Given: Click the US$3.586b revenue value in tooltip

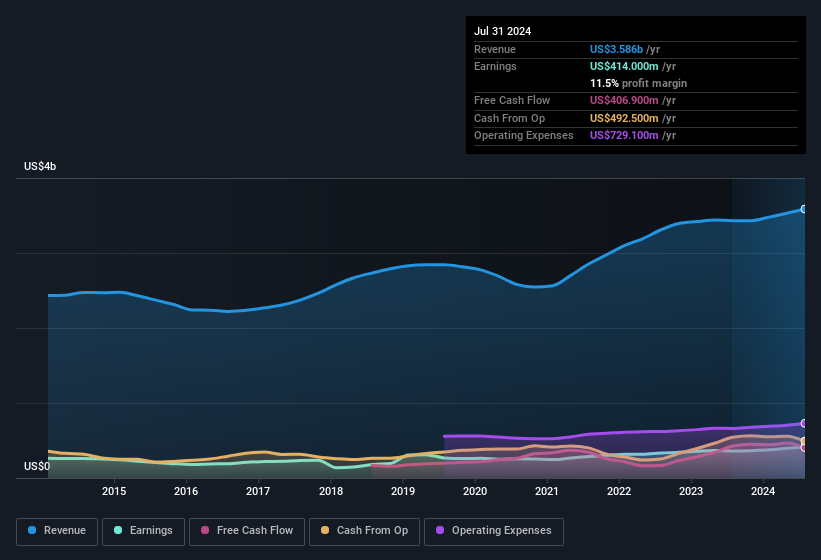Looking at the screenshot, I should click(x=616, y=49).
